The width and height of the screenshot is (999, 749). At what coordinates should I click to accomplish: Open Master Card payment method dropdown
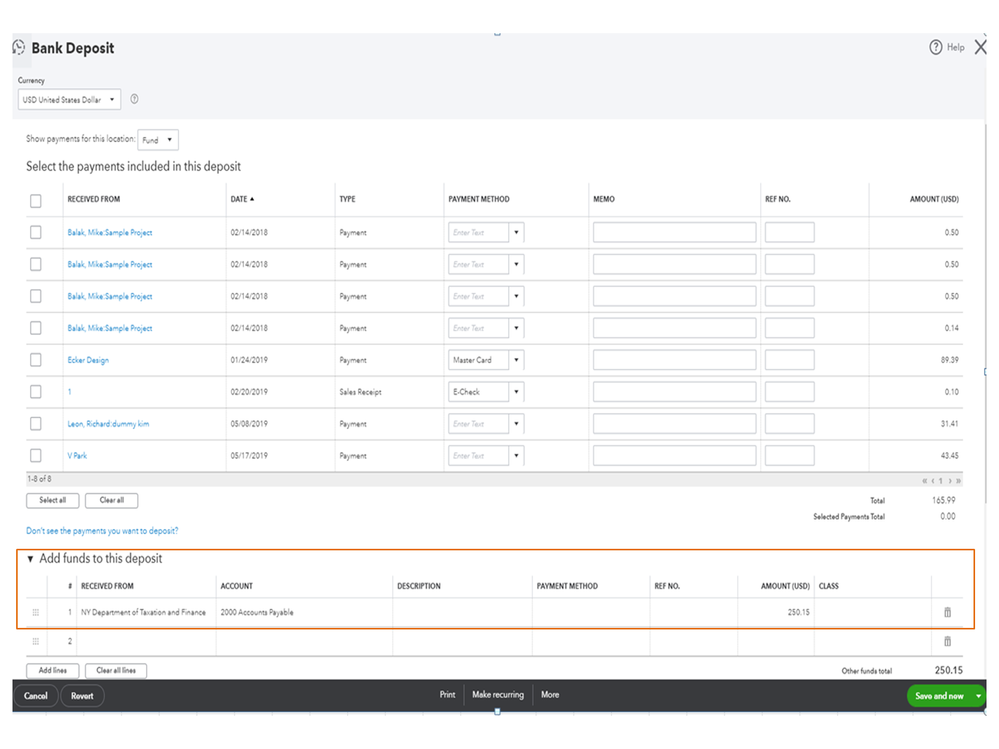pos(516,360)
